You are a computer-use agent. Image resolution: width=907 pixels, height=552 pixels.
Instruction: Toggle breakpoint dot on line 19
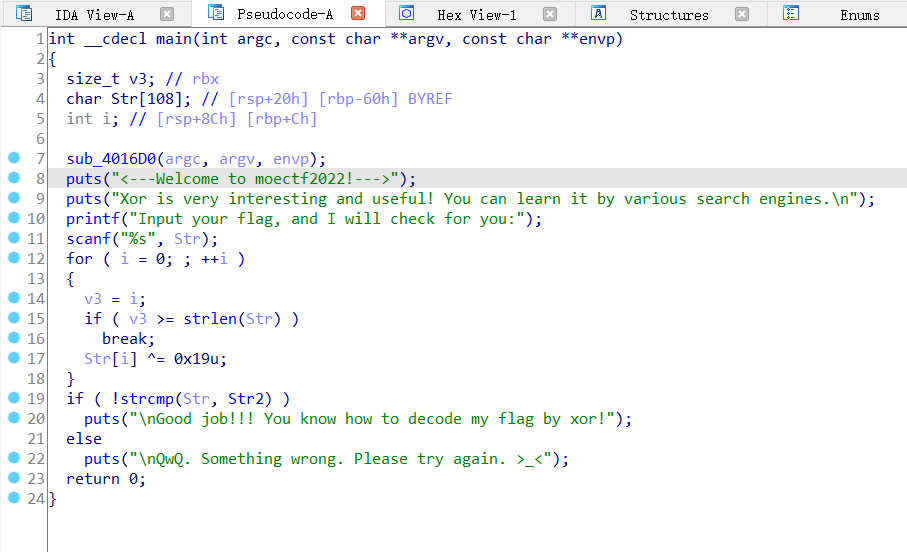click(13, 399)
